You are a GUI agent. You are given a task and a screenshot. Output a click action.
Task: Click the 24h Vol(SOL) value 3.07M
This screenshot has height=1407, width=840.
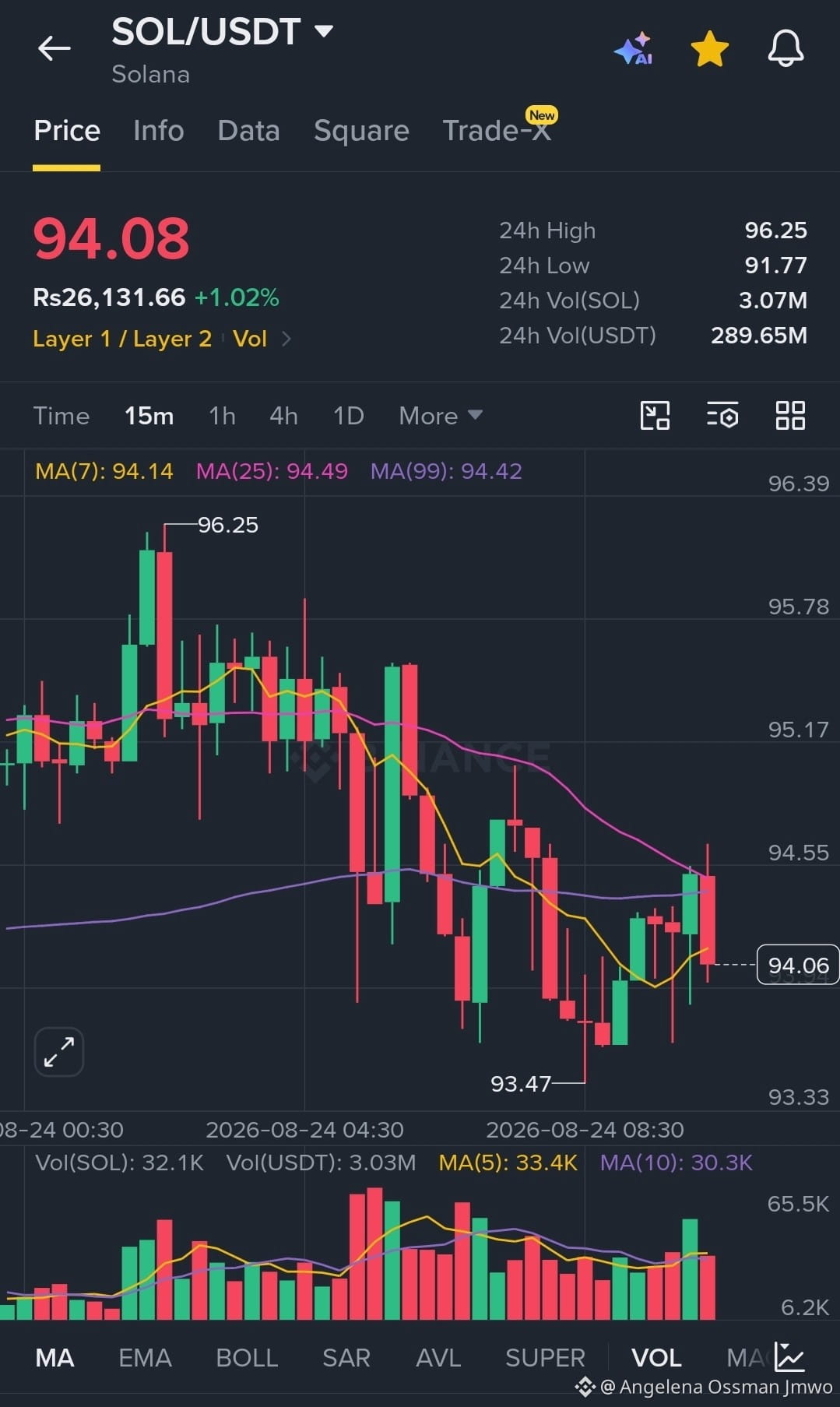click(x=772, y=301)
